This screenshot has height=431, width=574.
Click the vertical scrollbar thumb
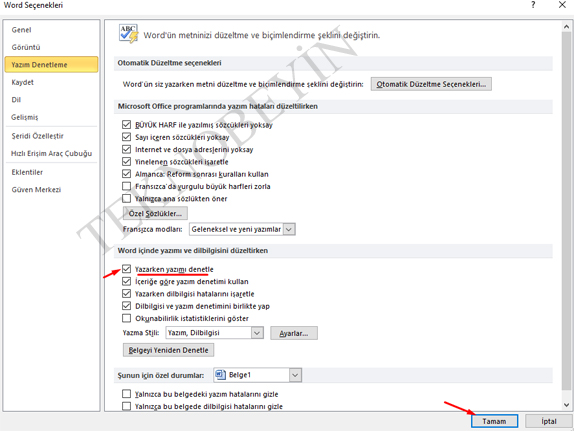(x=566, y=212)
